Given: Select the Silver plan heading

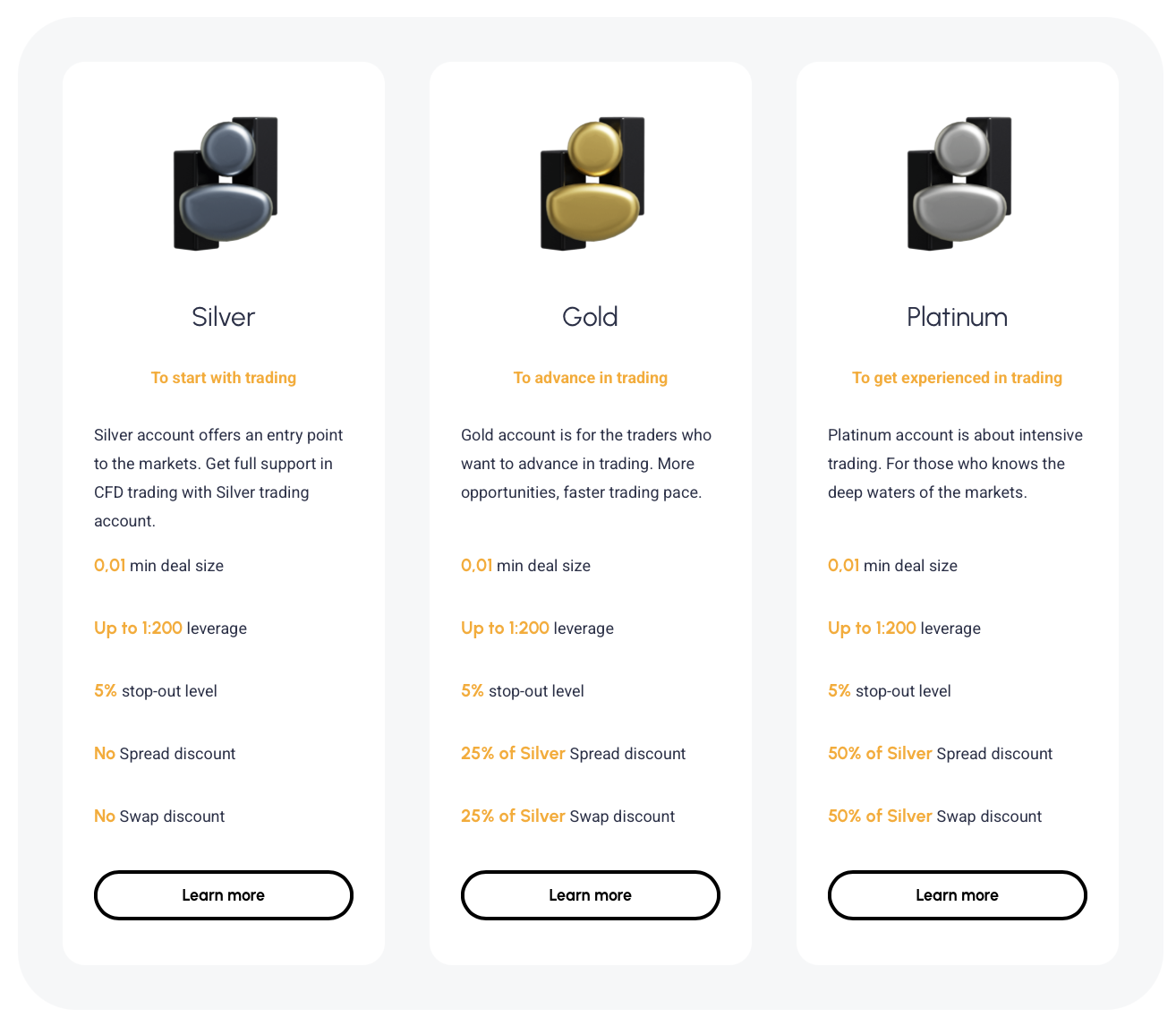Looking at the screenshot, I should pos(224,317).
